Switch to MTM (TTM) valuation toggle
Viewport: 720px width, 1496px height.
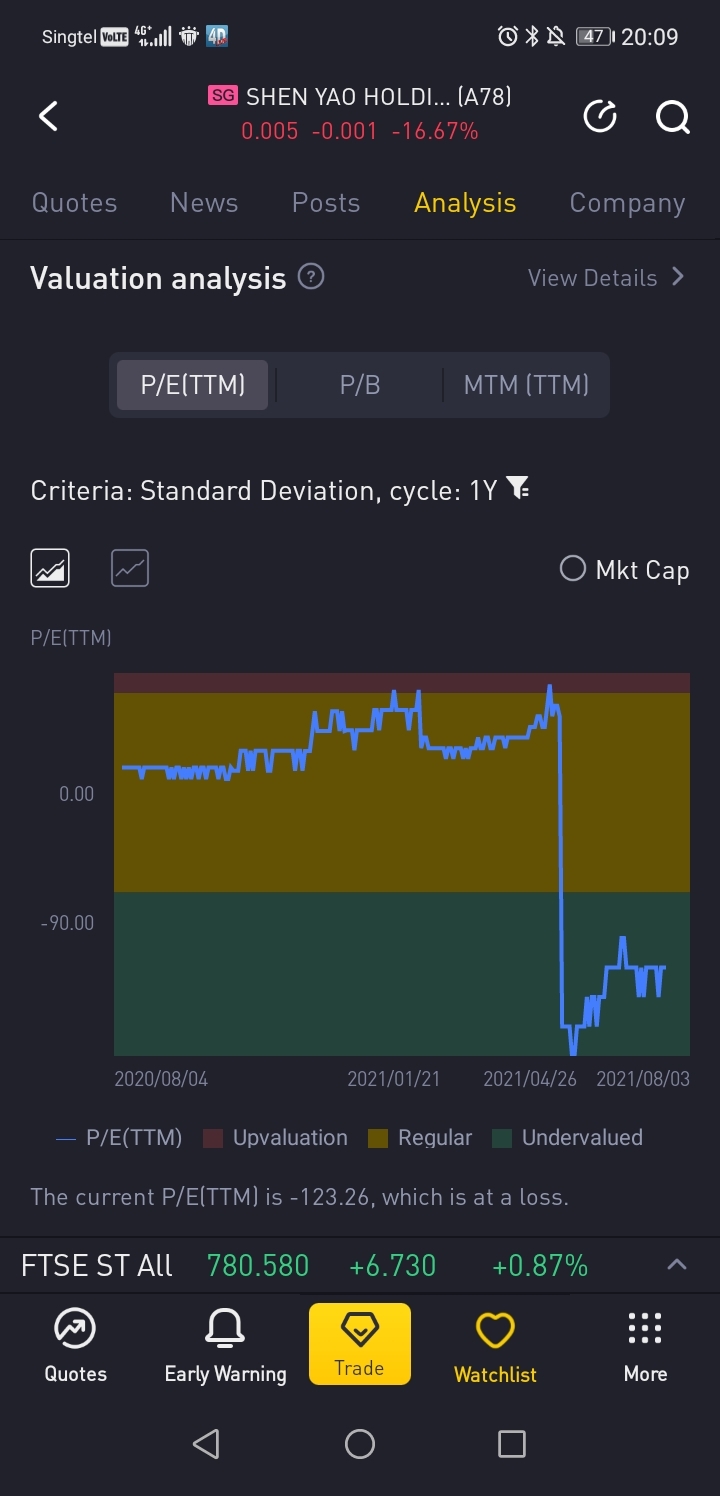point(526,385)
